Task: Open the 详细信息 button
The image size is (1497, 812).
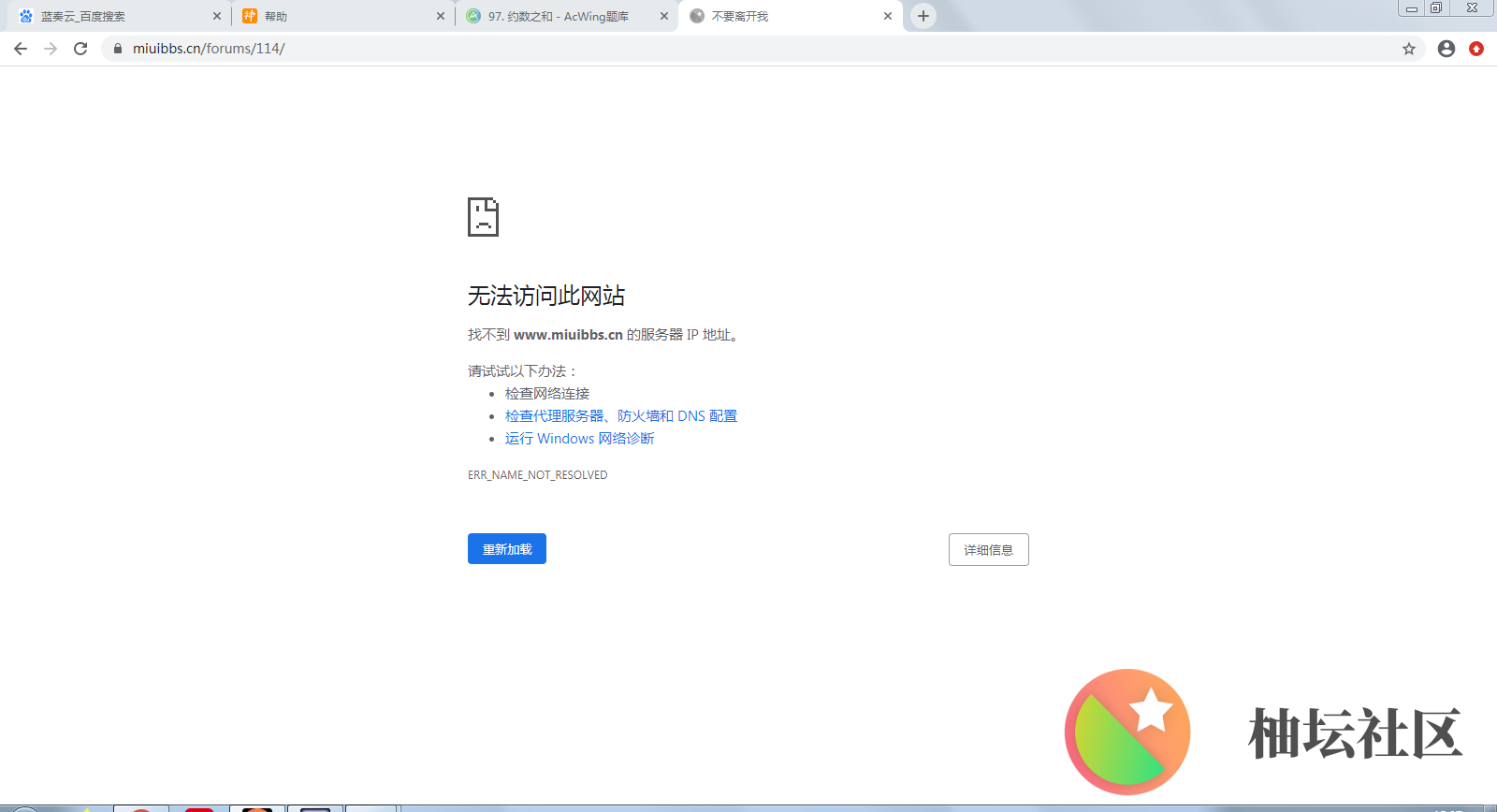Action: pos(989,550)
